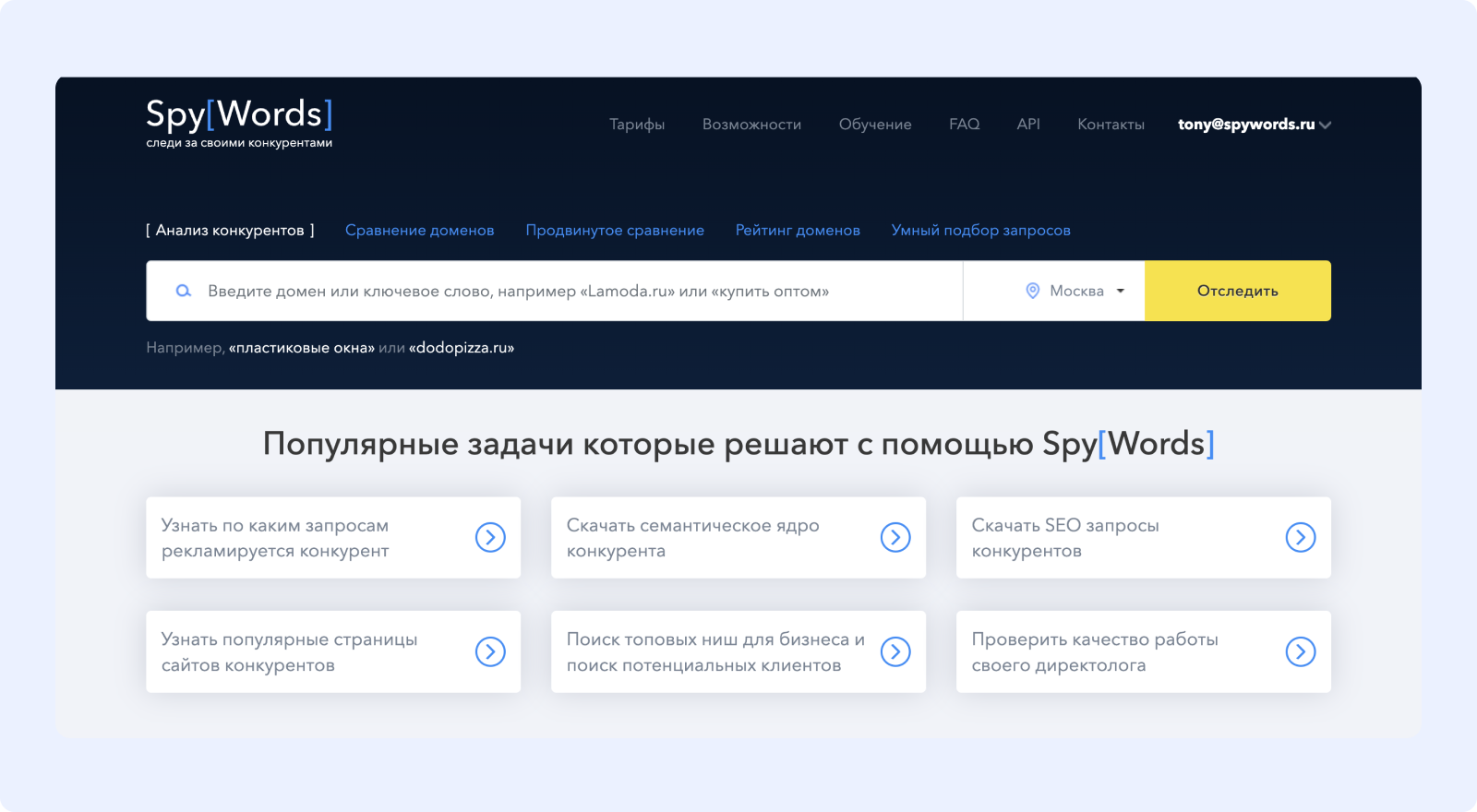
Task: Open 'Скачать семантическое ядро конкурента' card
Action: click(x=738, y=538)
